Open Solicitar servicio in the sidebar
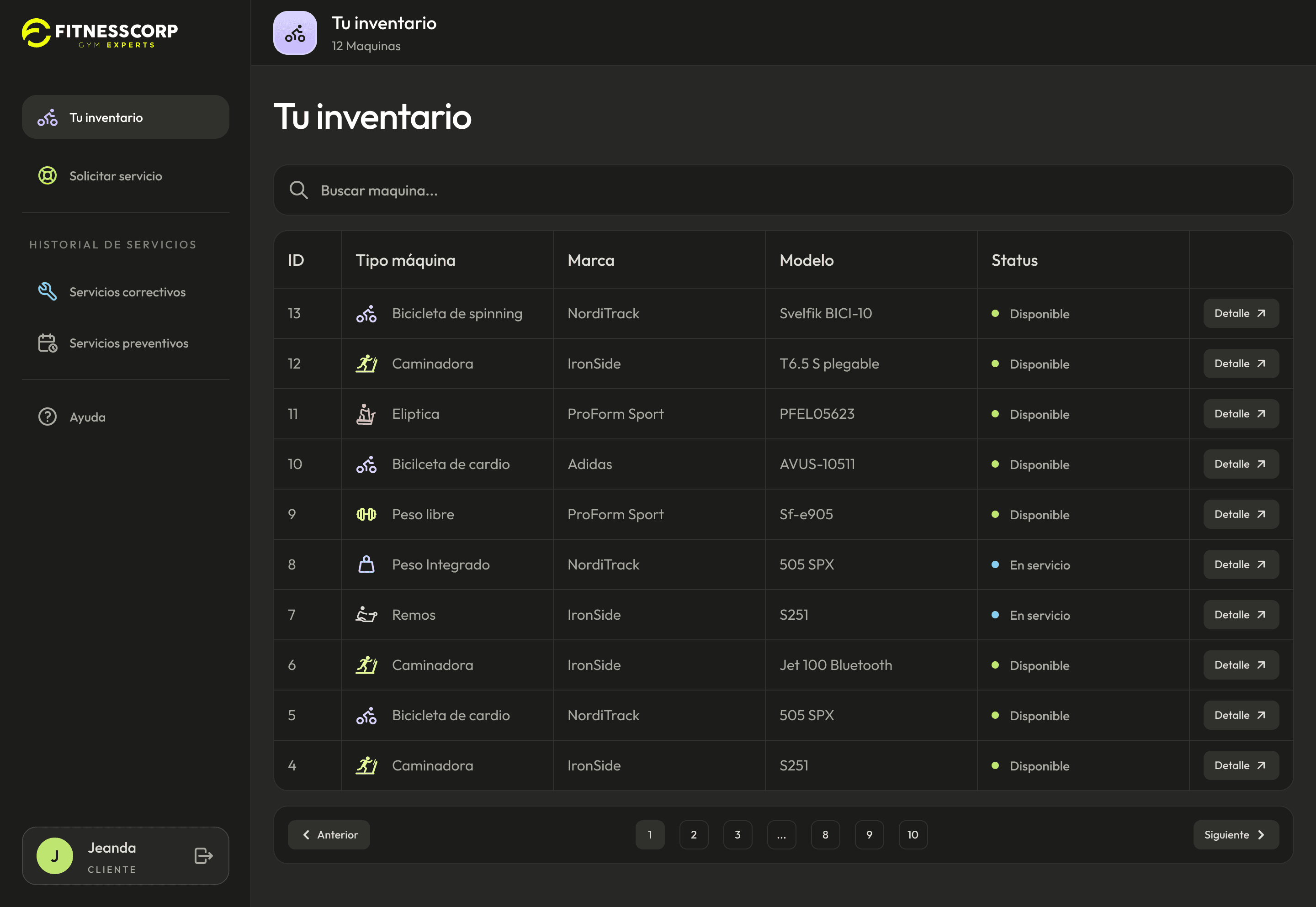The width and height of the screenshot is (1316, 907). pos(126,176)
